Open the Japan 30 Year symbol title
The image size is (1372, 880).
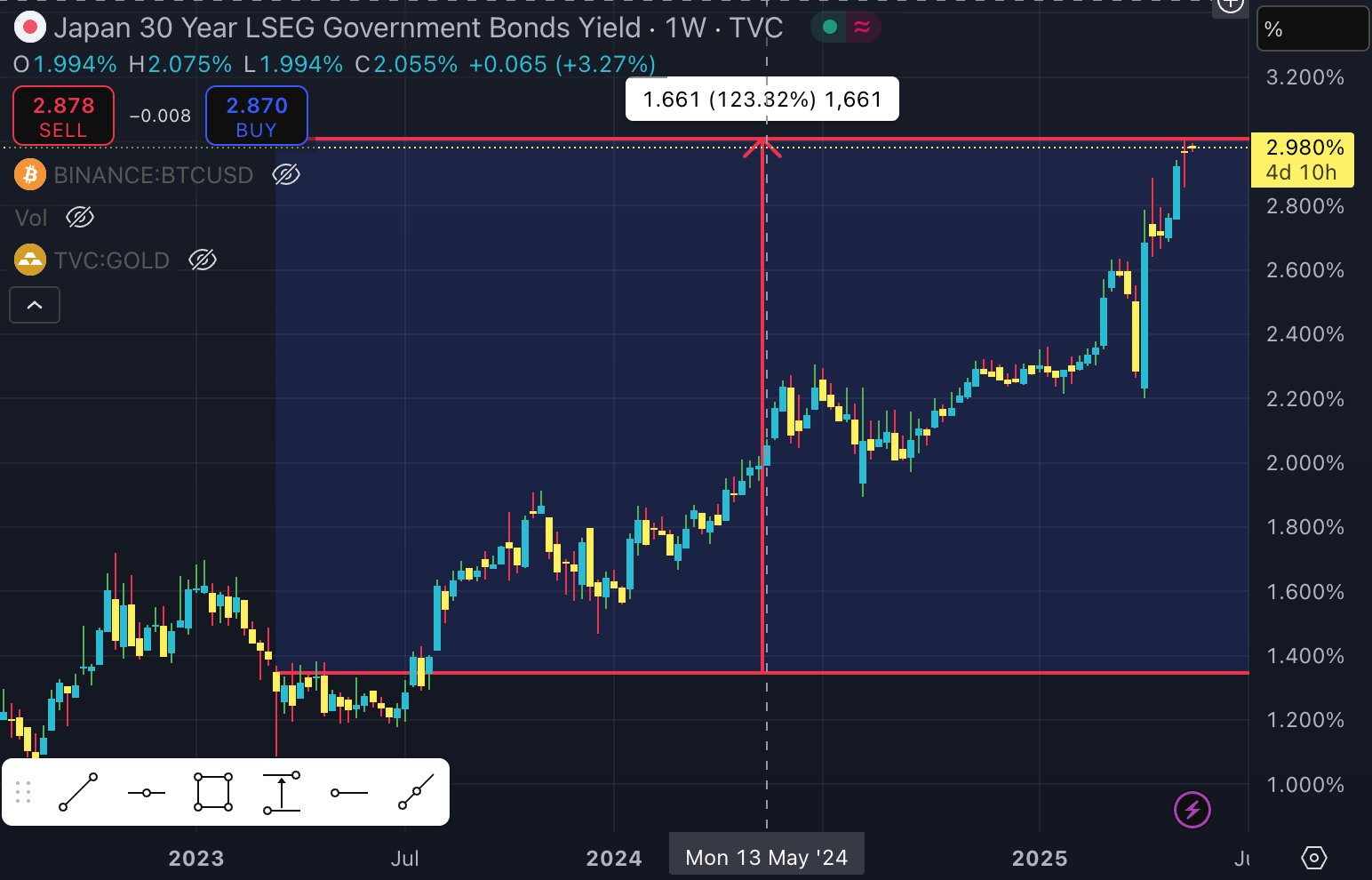[x=347, y=28]
